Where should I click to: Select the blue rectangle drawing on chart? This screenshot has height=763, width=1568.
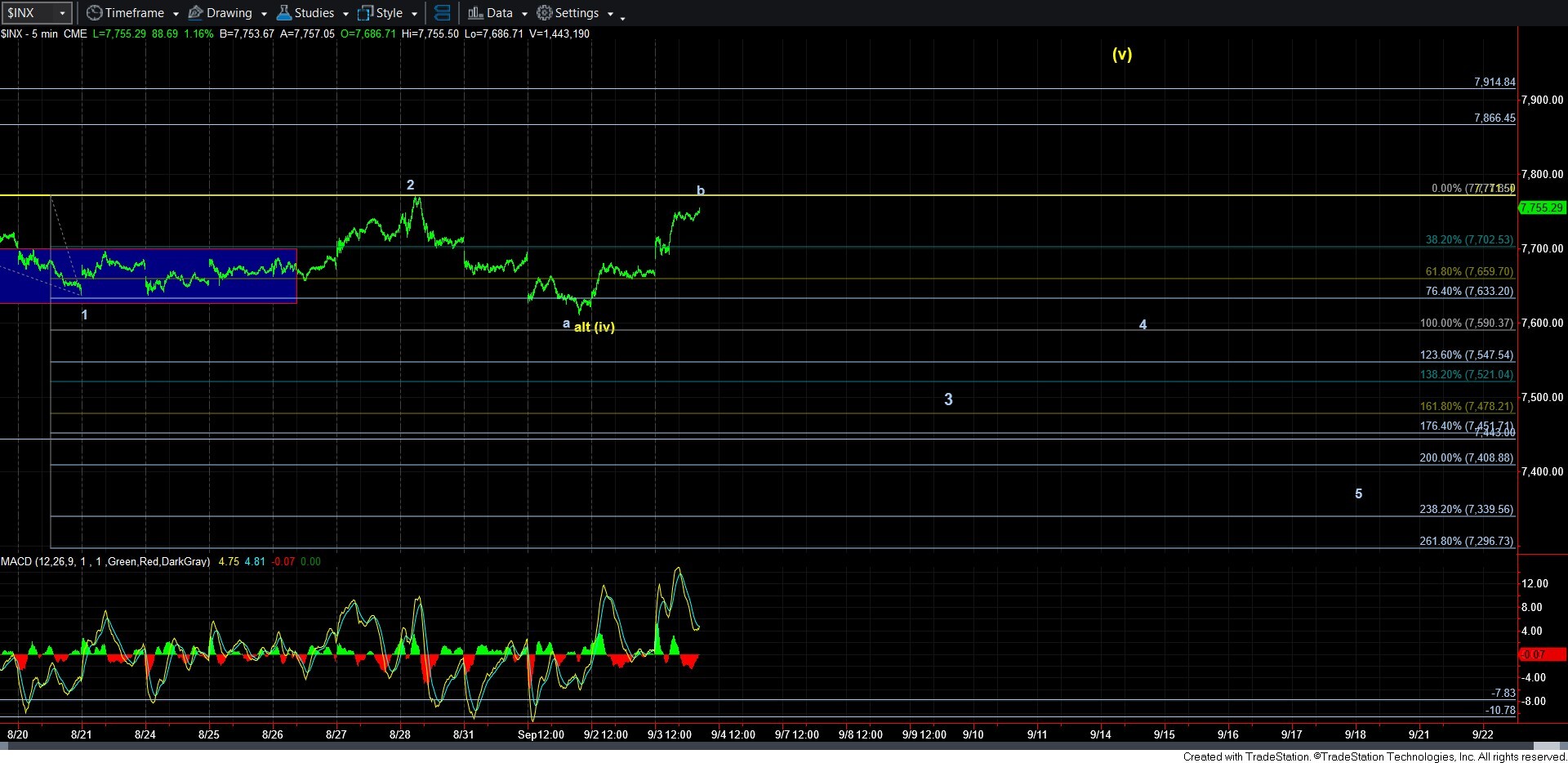tap(148, 276)
